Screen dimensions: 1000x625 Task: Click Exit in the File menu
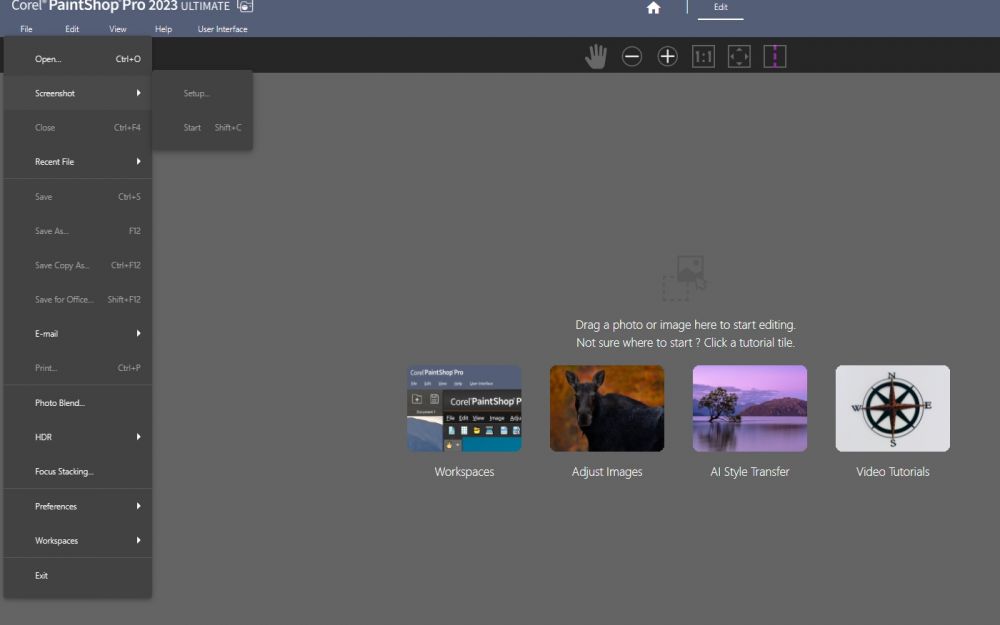[x=78, y=576]
